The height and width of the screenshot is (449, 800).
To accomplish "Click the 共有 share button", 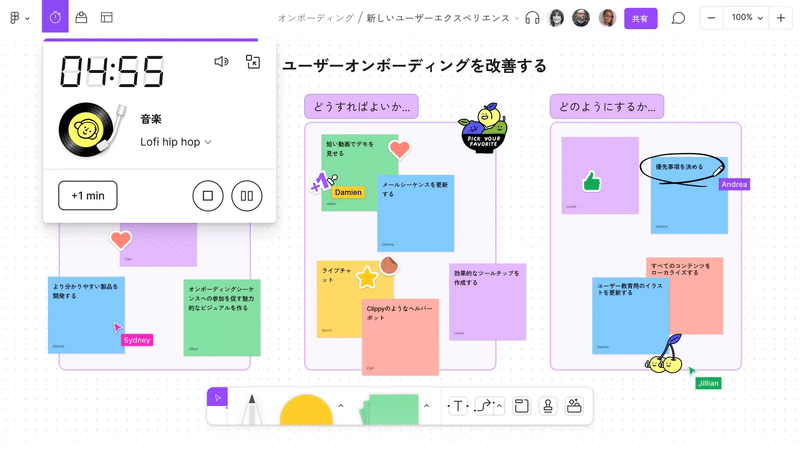I will pyautogui.click(x=640, y=18).
